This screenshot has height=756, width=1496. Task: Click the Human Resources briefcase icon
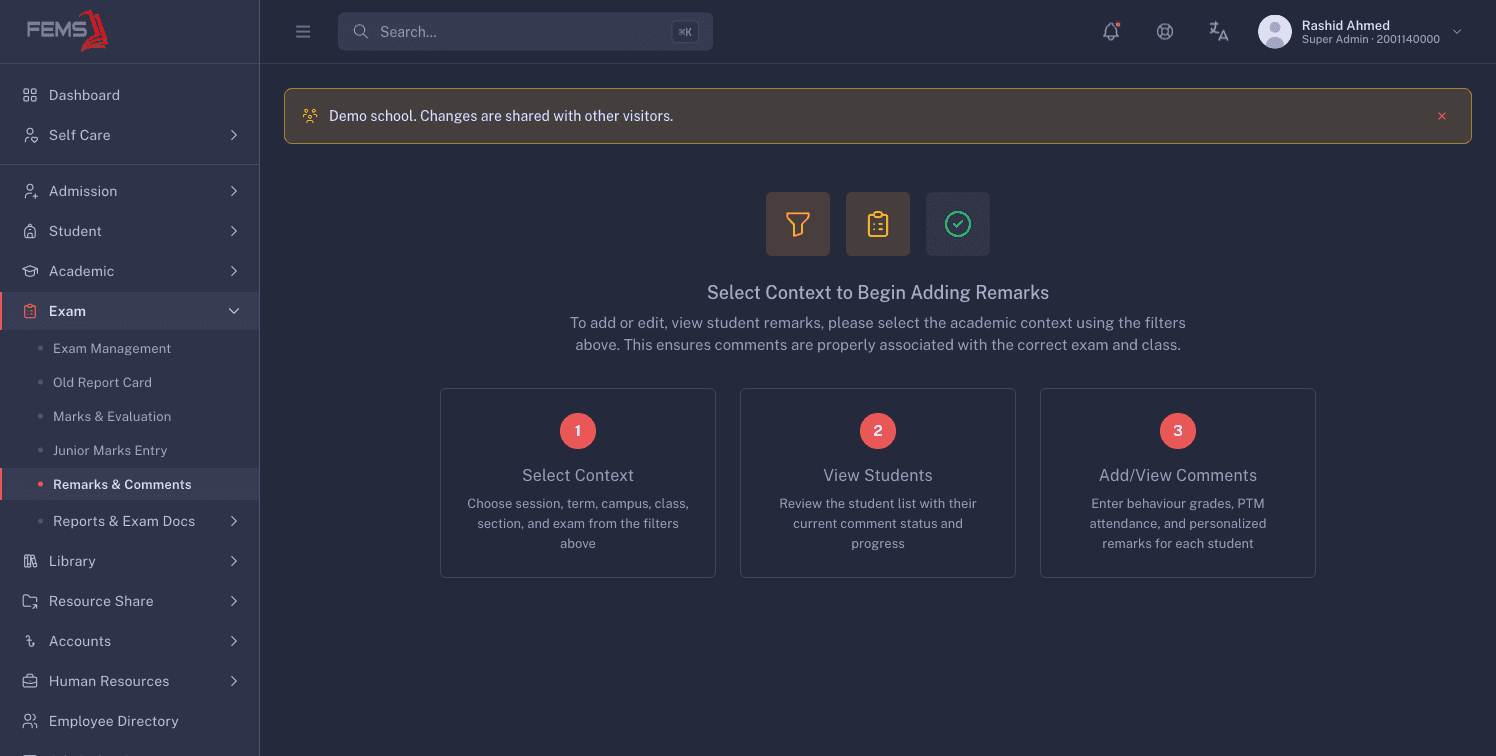30,681
